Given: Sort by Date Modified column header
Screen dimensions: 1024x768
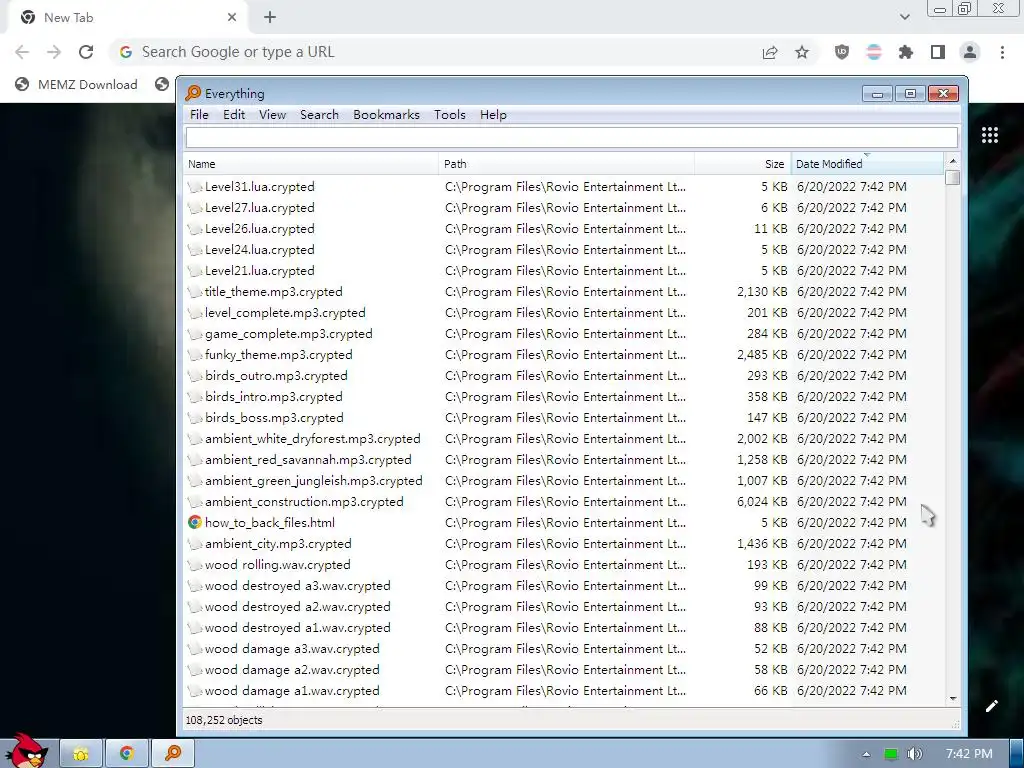Looking at the screenshot, I should click(x=867, y=164).
